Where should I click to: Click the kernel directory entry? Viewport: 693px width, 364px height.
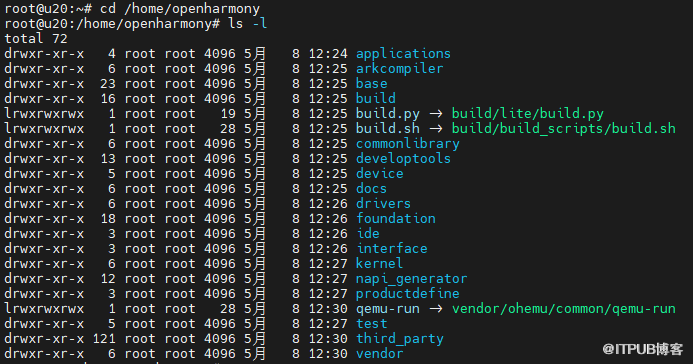point(379,264)
